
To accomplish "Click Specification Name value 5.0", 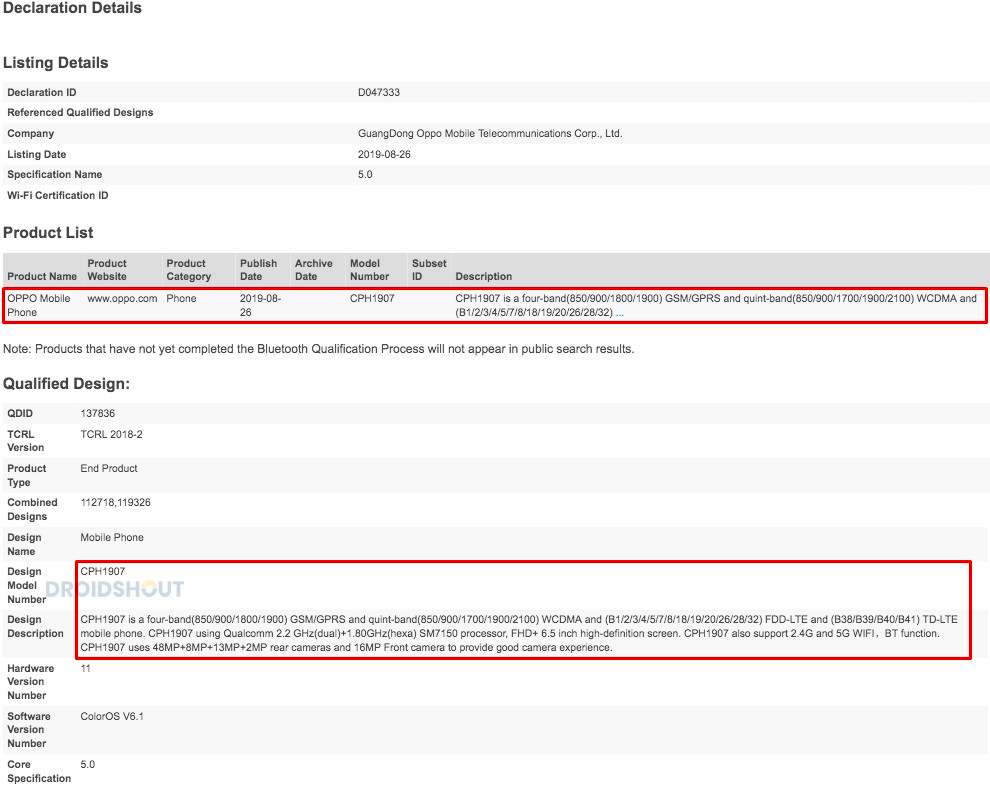I will point(365,174).
